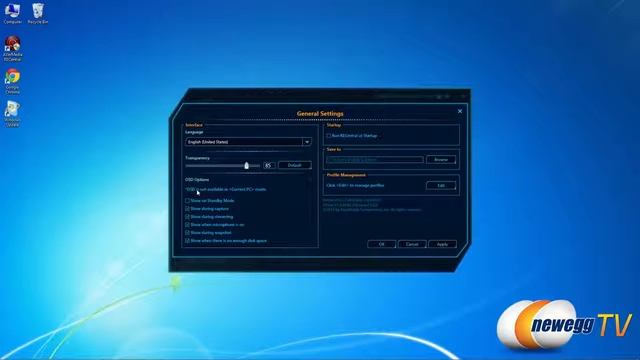This screenshot has height=360, width=640.
Task: Click the Cancel button
Action: [412, 244]
